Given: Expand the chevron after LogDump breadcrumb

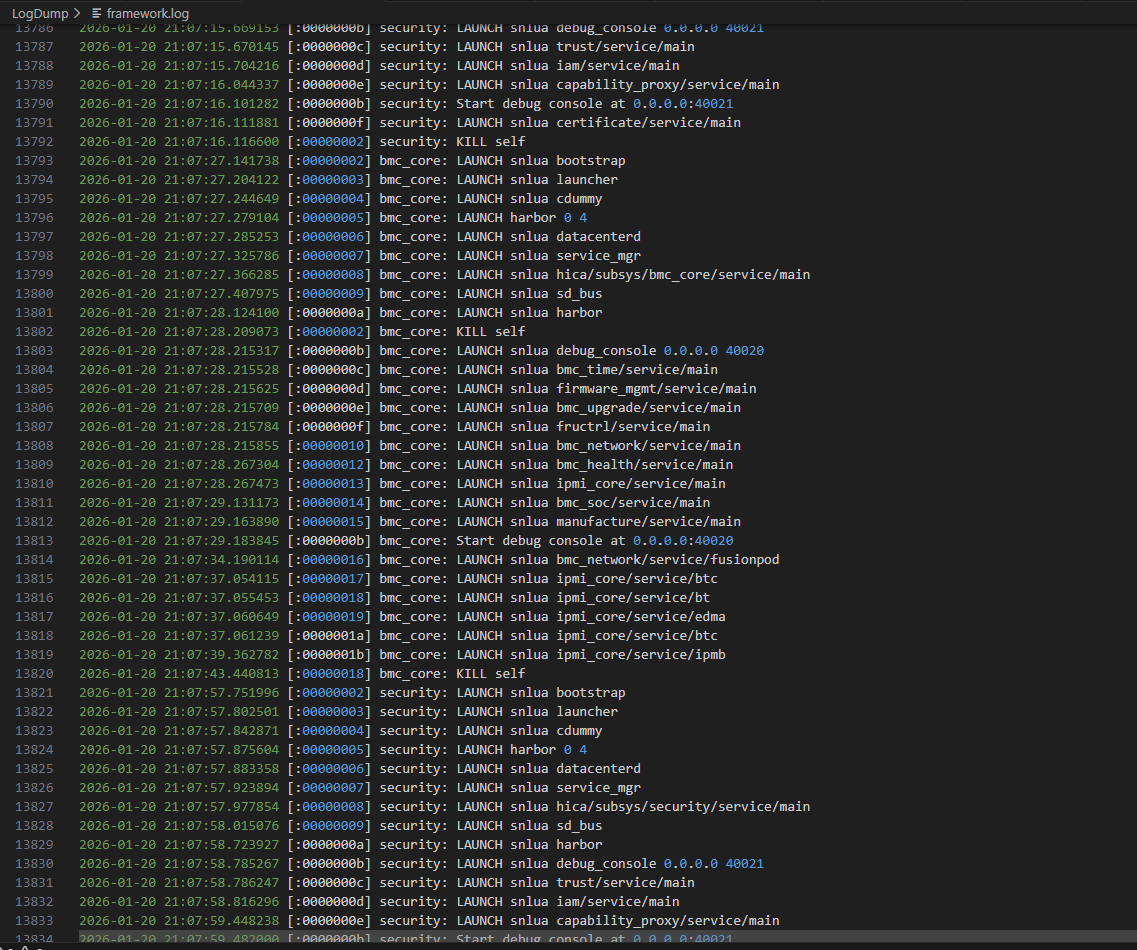Looking at the screenshot, I should pyautogui.click(x=77, y=13).
